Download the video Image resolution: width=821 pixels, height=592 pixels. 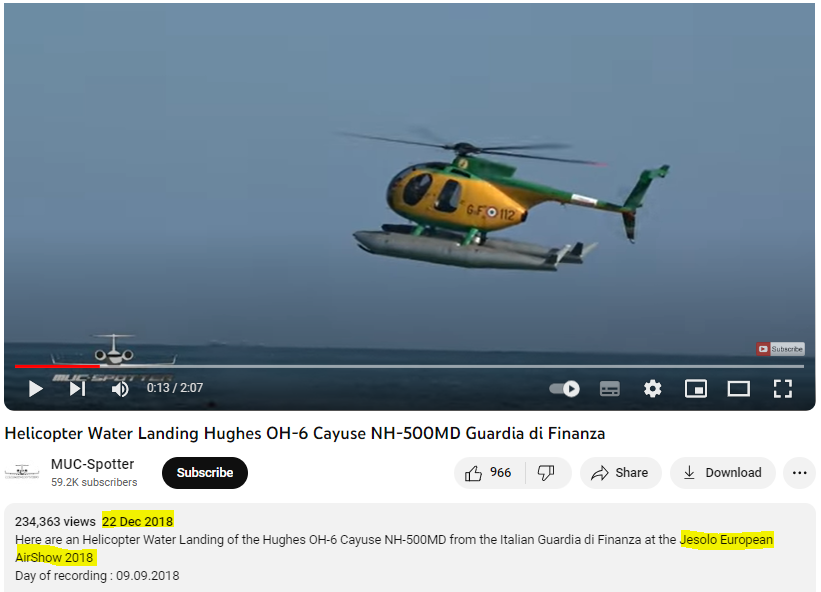[x=723, y=473]
